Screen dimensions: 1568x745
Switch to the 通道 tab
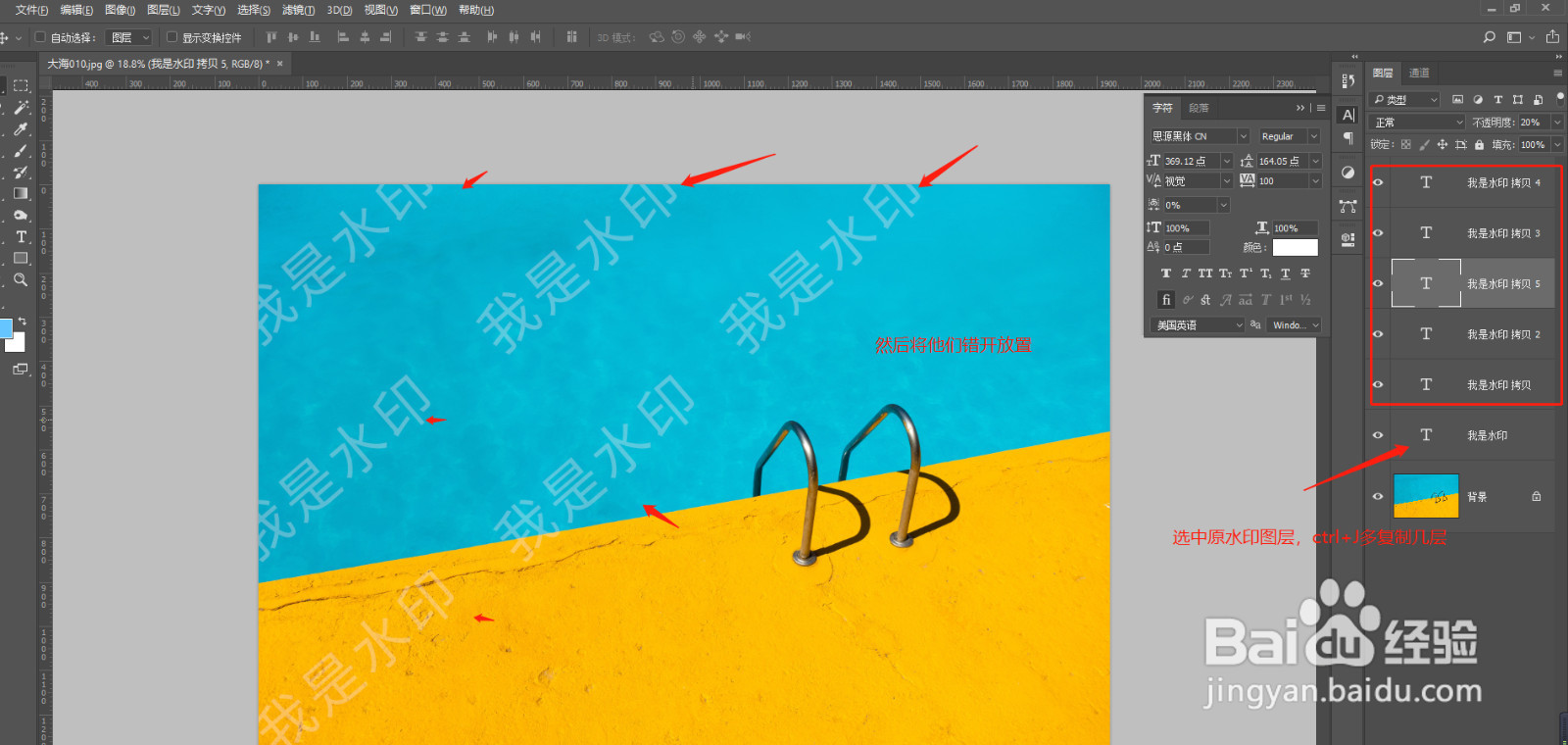[1419, 73]
